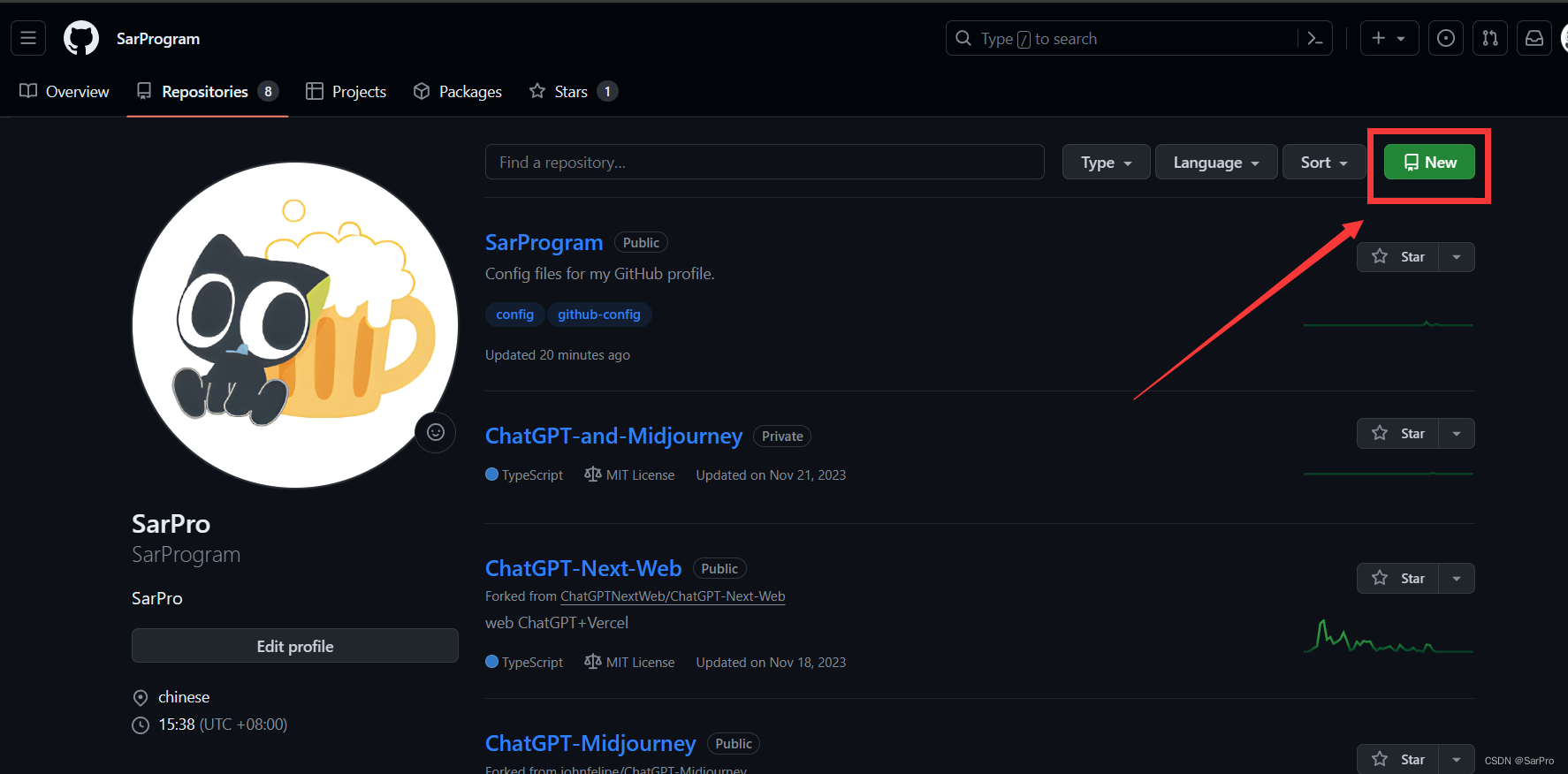This screenshot has width=1568, height=774.
Task: Follow the ChatGPTNextWeb/ChatGPT-Next-Web fork source link
Action: point(673,596)
